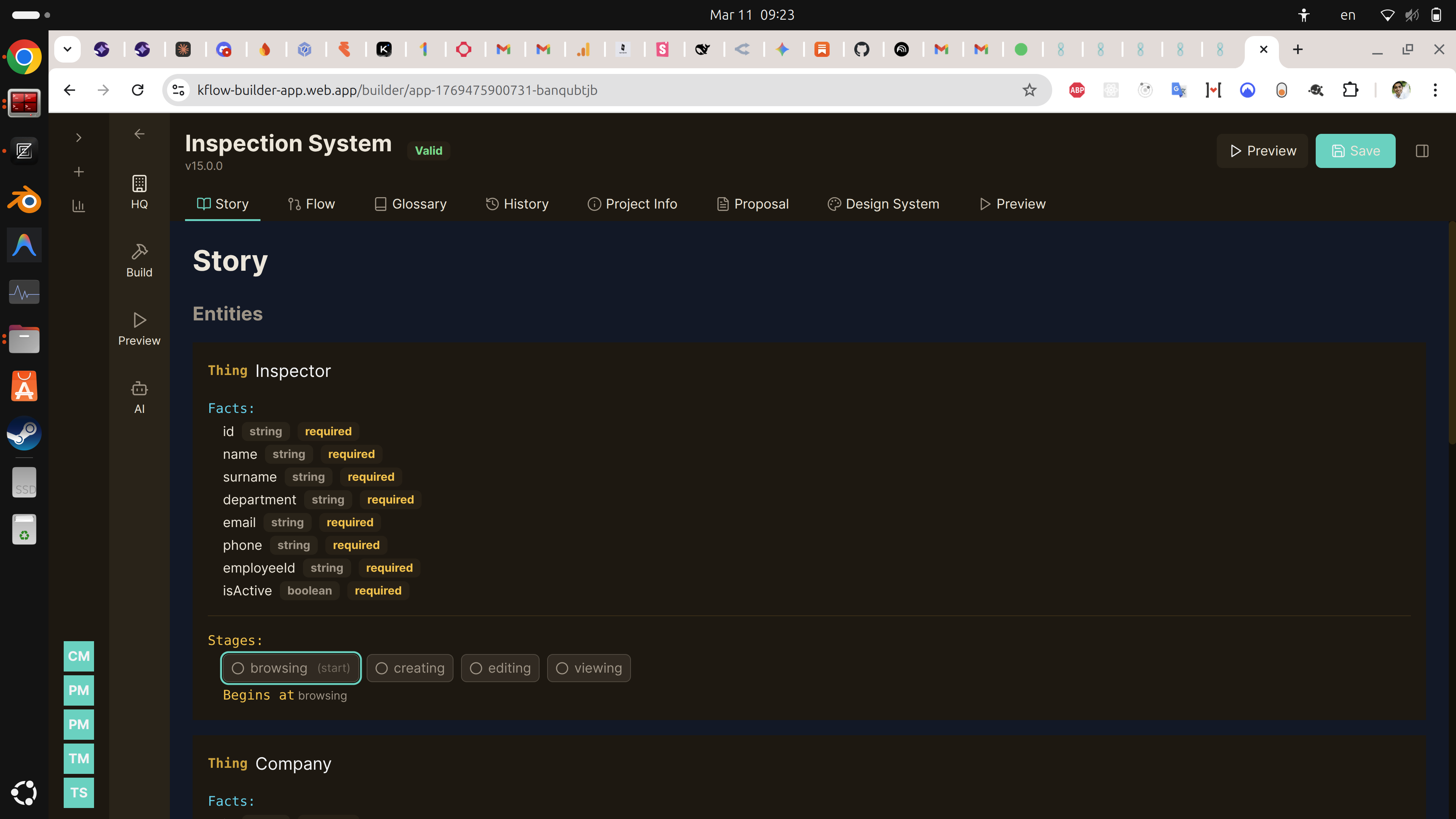Open the AI assistant from the sidebar
Image resolution: width=1456 pixels, height=819 pixels.
coord(139,395)
